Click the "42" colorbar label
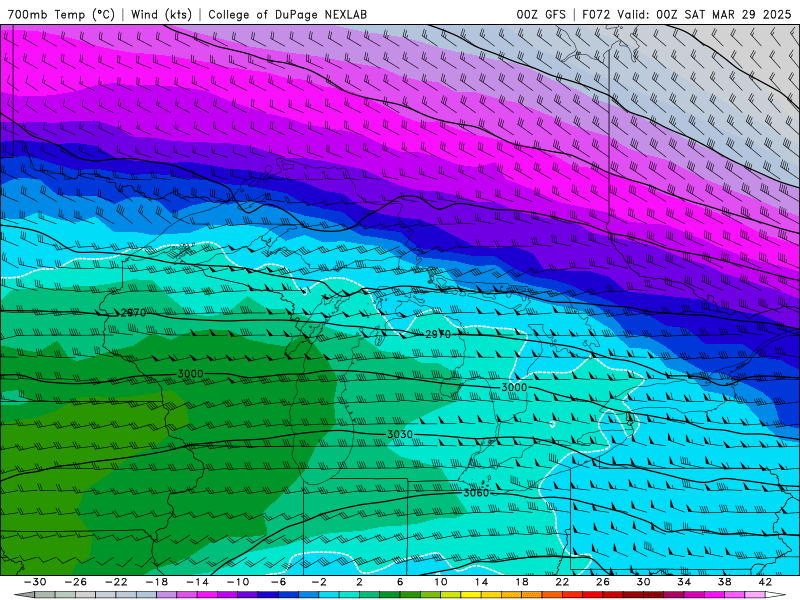800x600 pixels. pyautogui.click(x=765, y=582)
